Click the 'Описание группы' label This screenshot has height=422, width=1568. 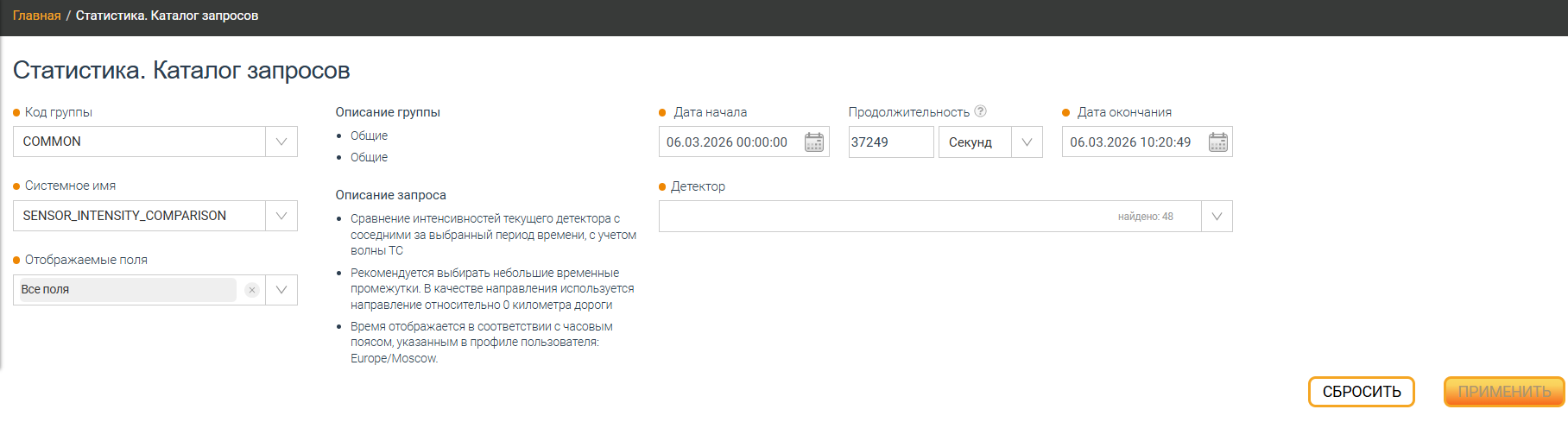[388, 112]
